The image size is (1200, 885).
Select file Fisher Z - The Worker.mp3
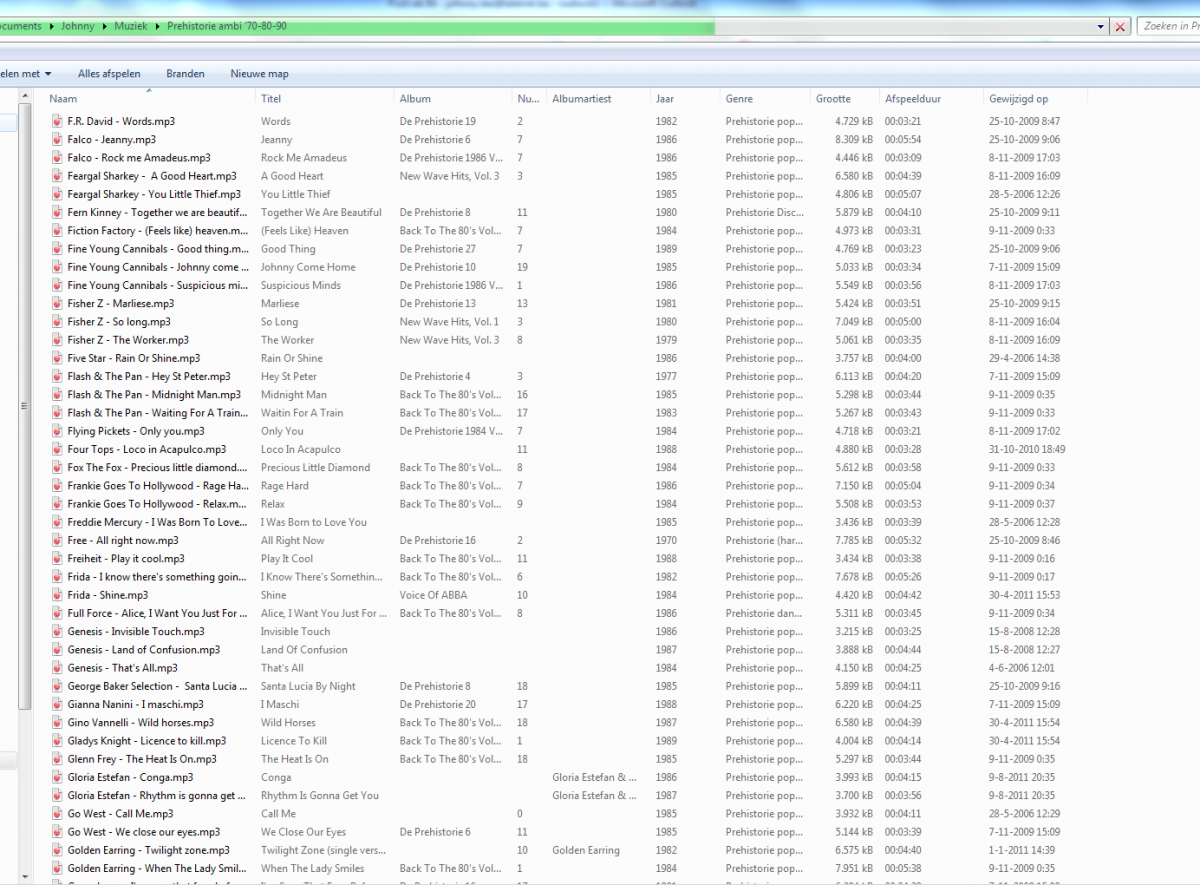128,340
